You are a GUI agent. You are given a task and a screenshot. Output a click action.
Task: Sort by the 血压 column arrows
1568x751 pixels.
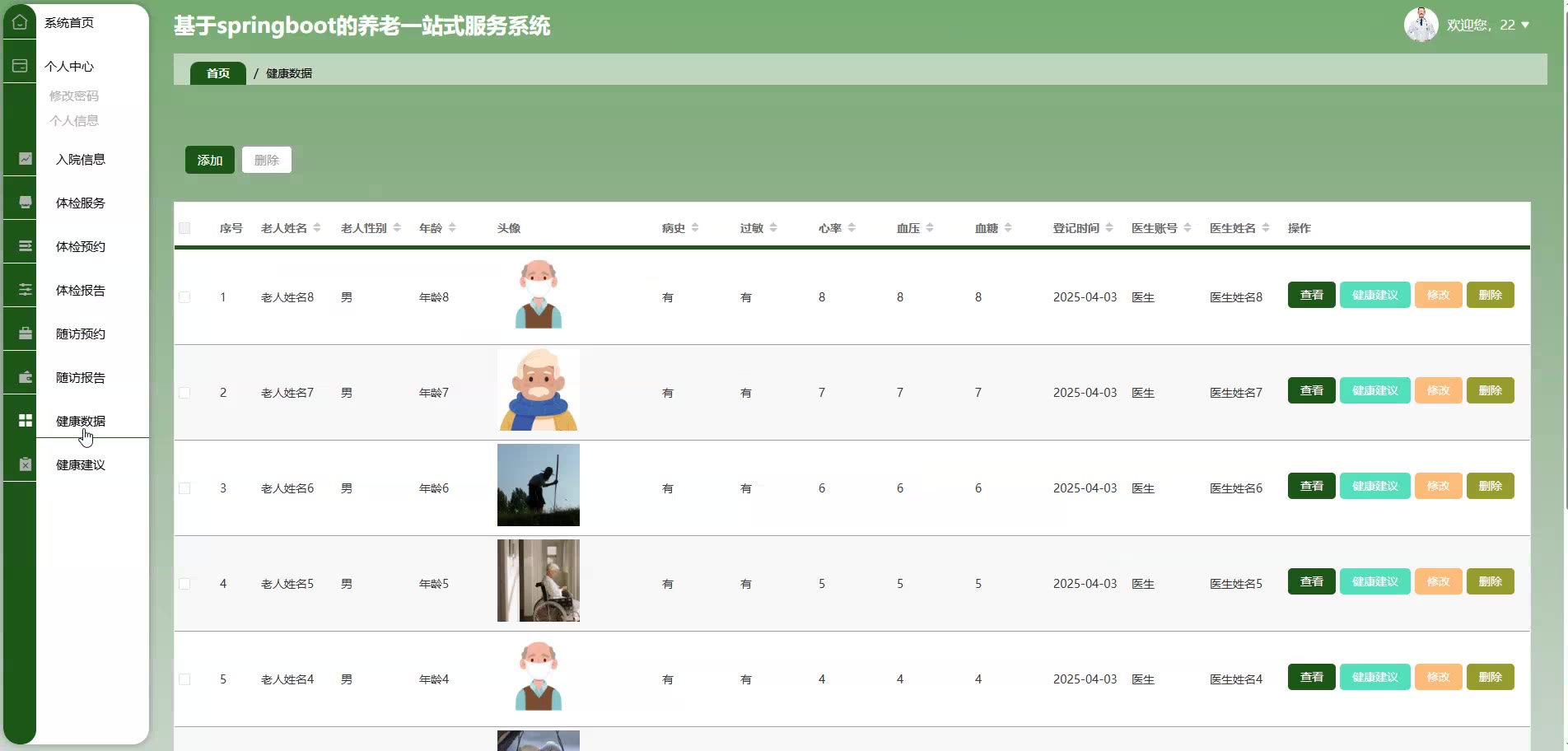[x=930, y=228]
